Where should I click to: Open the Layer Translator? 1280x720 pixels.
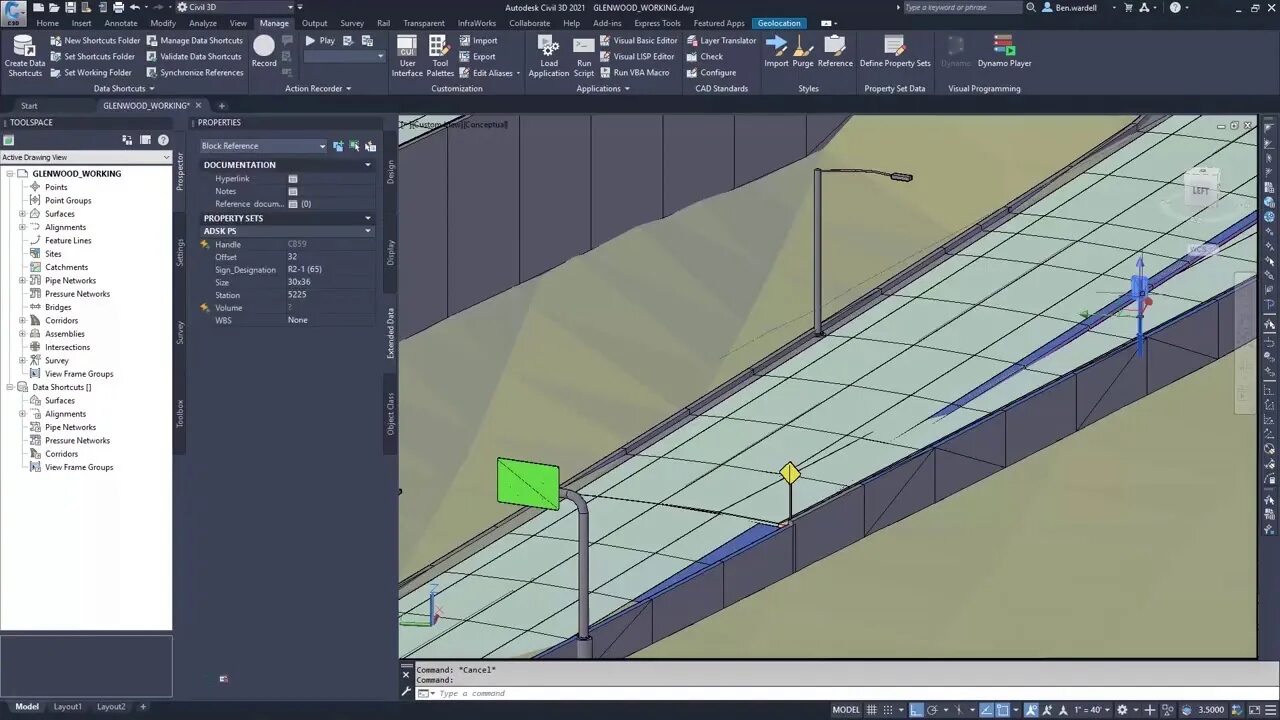[720, 41]
